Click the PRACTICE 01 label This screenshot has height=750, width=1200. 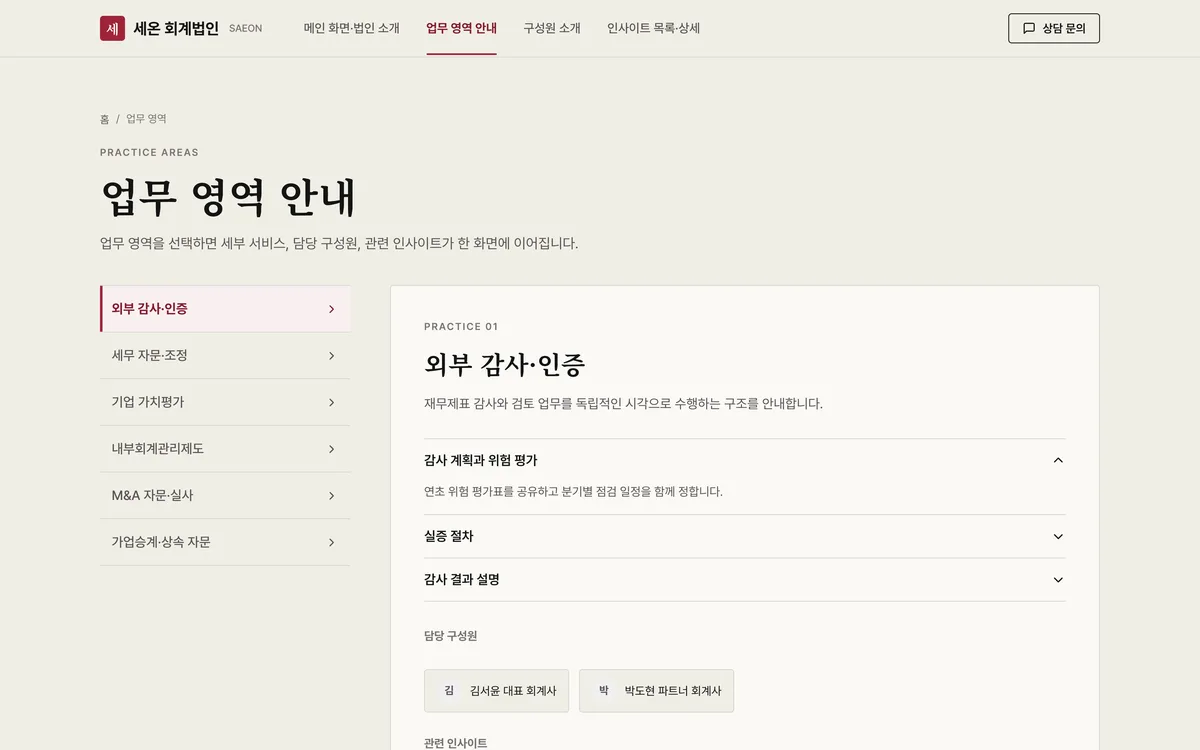point(461,327)
